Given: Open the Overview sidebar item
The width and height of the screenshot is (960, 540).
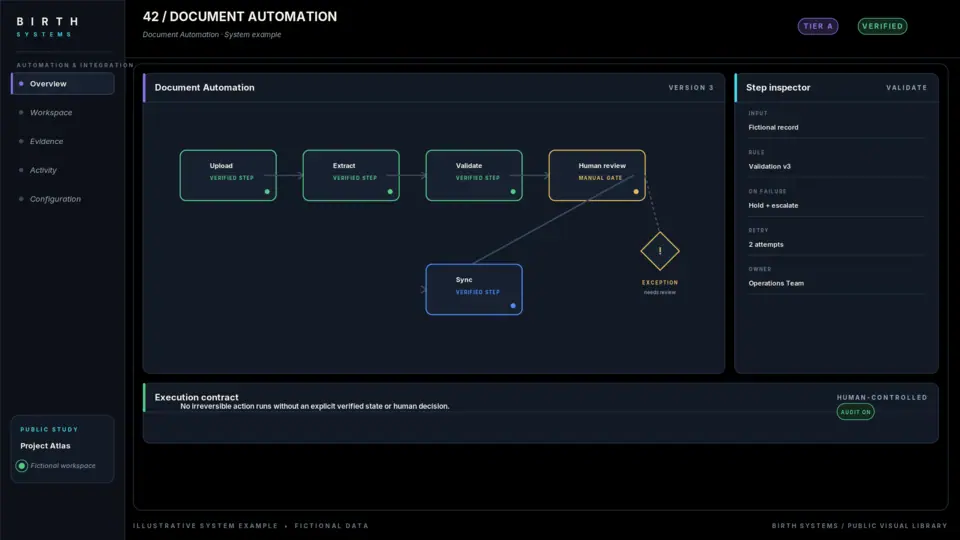Looking at the screenshot, I should point(62,84).
